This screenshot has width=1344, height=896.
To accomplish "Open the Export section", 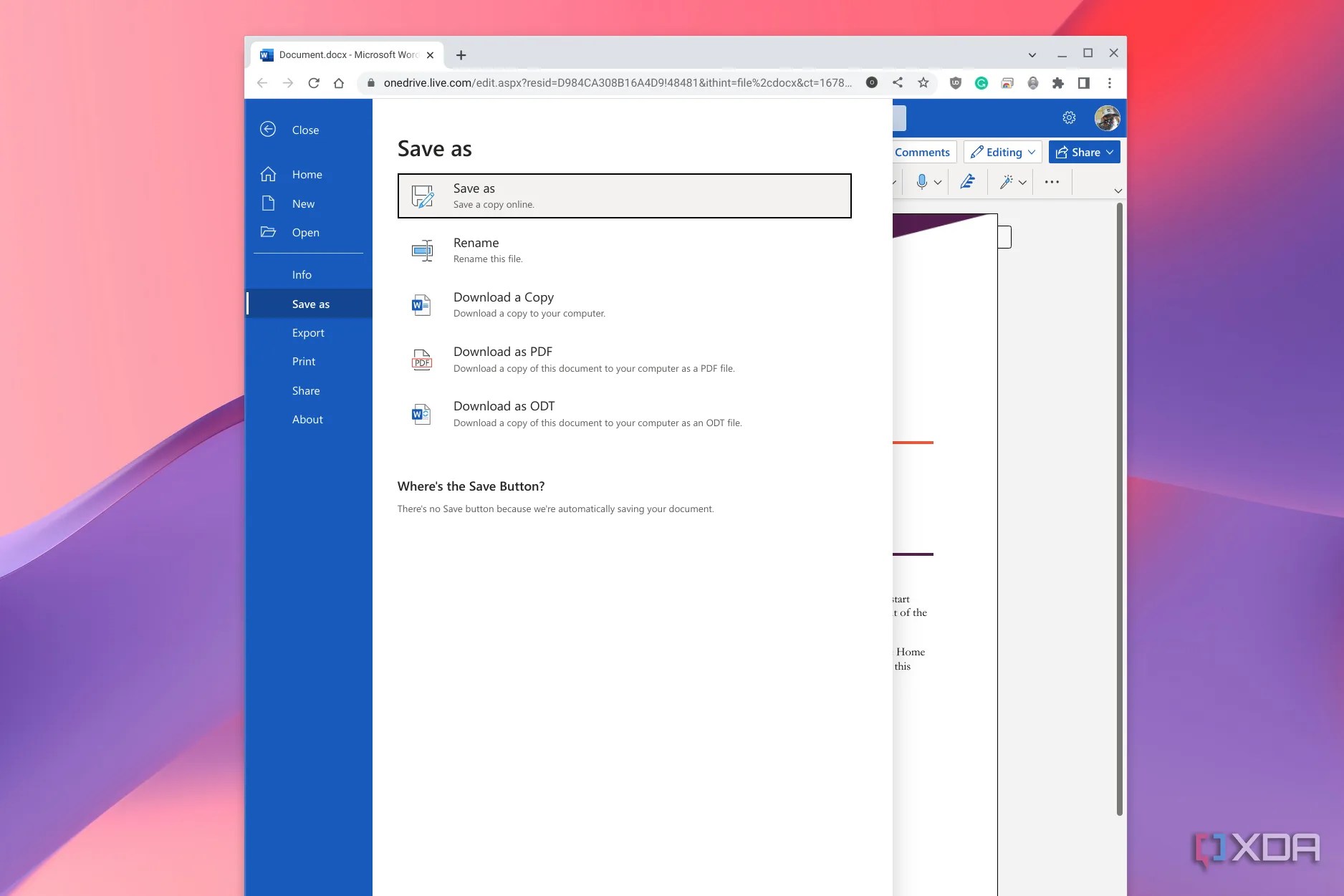I will (x=308, y=332).
